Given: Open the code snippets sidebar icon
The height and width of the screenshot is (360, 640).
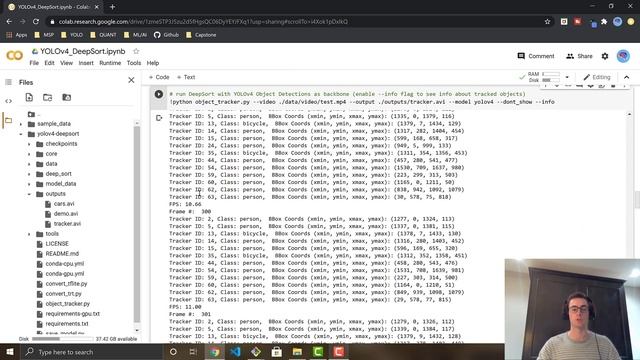Looking at the screenshot, I should [x=9, y=101].
